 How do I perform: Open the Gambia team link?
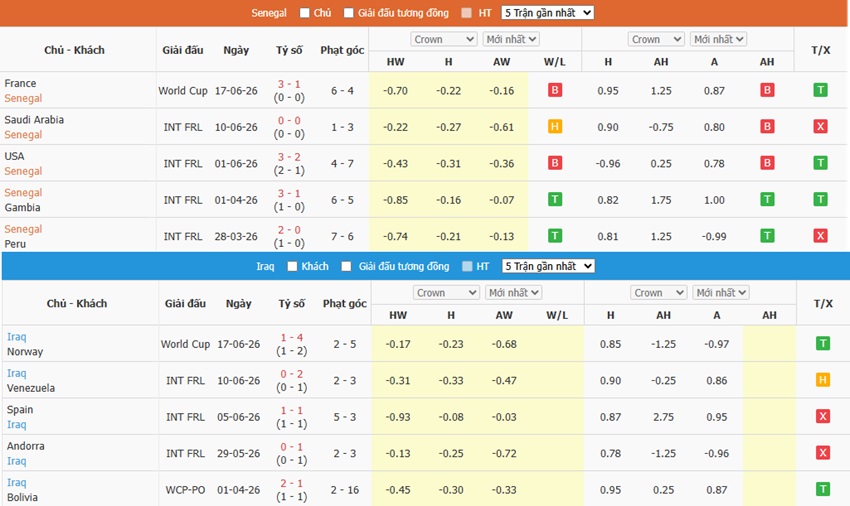(22, 207)
